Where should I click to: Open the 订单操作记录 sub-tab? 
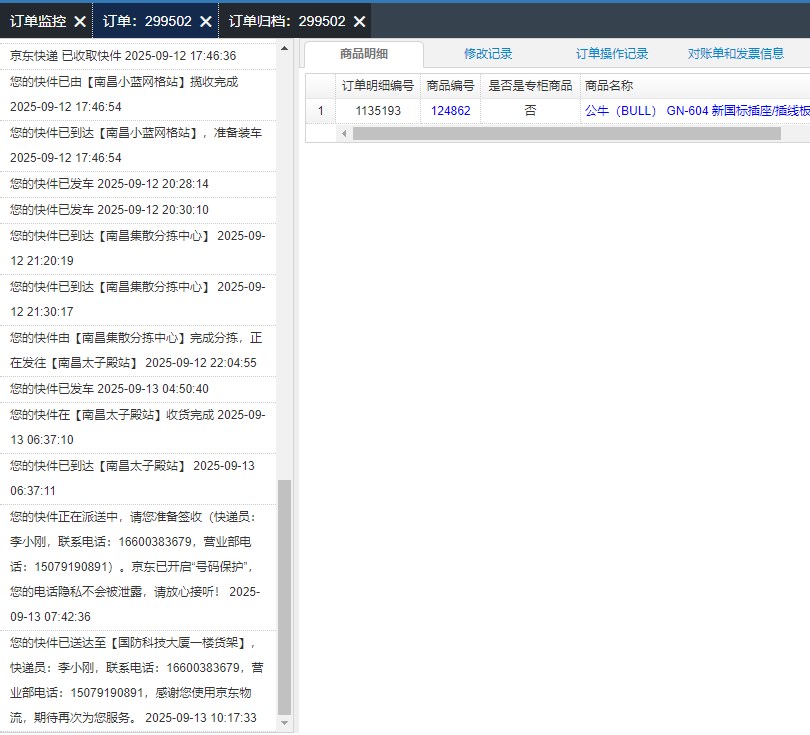612,54
